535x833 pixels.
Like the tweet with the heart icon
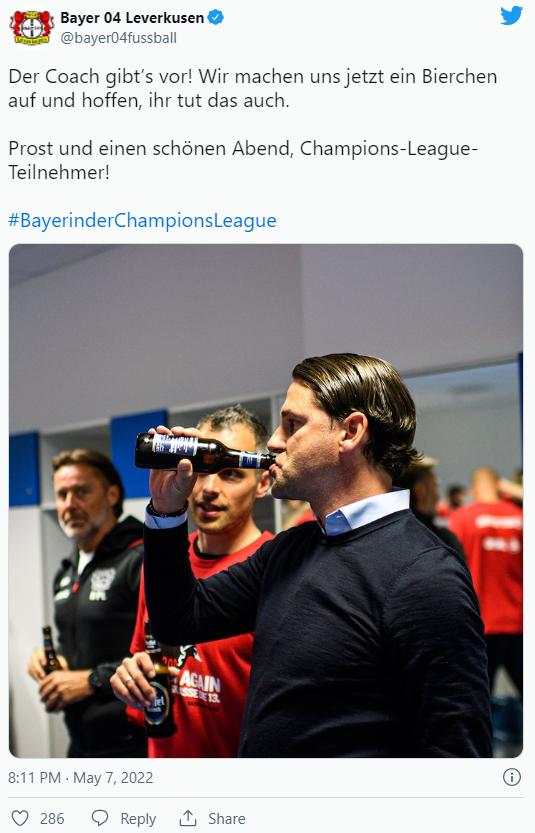click(20, 818)
